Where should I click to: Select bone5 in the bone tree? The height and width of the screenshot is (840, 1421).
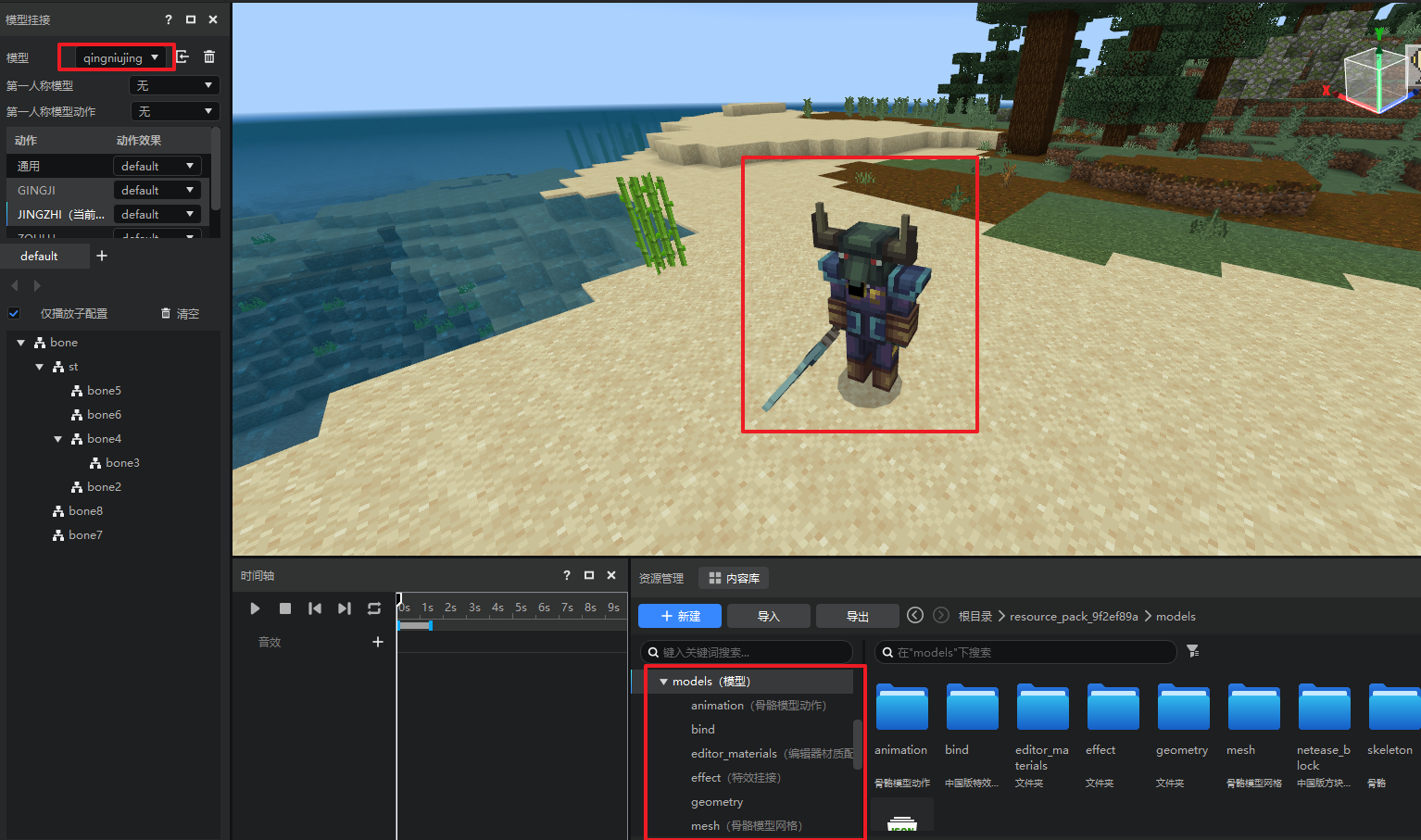coord(104,391)
